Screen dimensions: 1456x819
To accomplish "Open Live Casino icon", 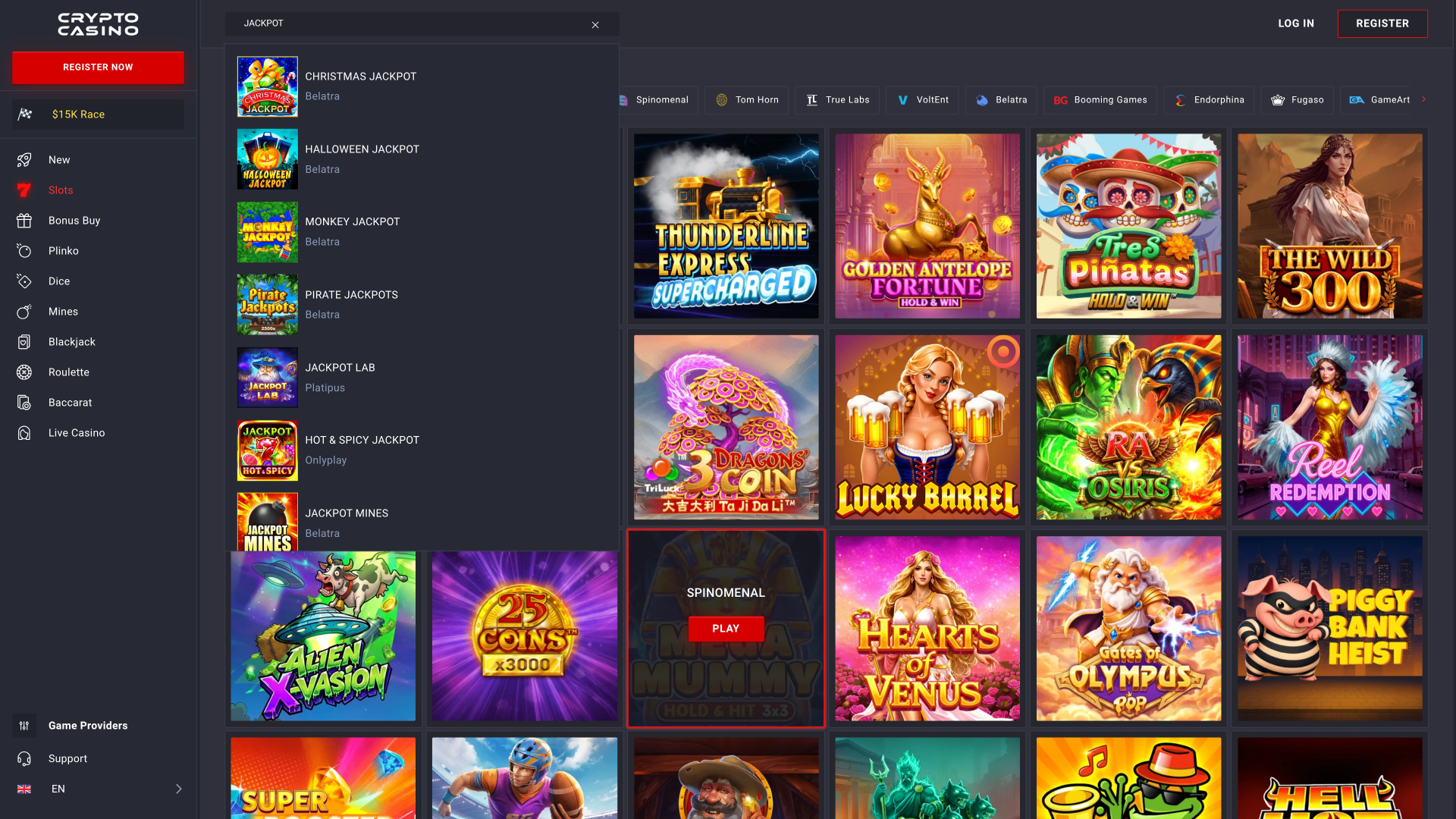I will (x=24, y=433).
